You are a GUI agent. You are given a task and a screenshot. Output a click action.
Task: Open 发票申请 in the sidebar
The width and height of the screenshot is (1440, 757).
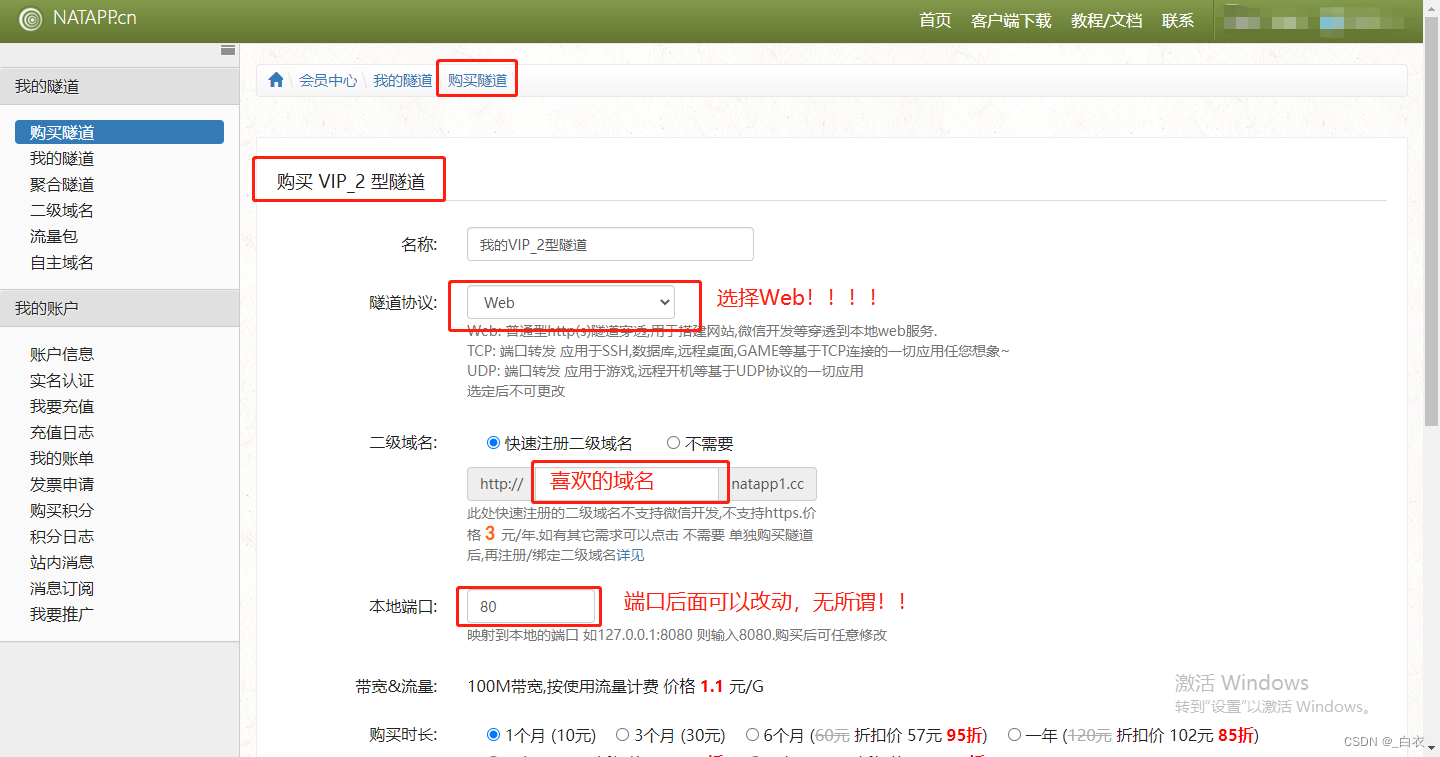(x=62, y=484)
